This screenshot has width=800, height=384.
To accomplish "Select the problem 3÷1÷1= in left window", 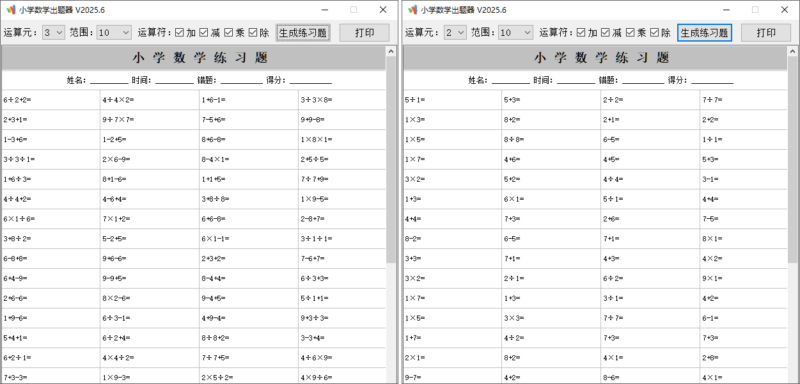I will [x=316, y=239].
